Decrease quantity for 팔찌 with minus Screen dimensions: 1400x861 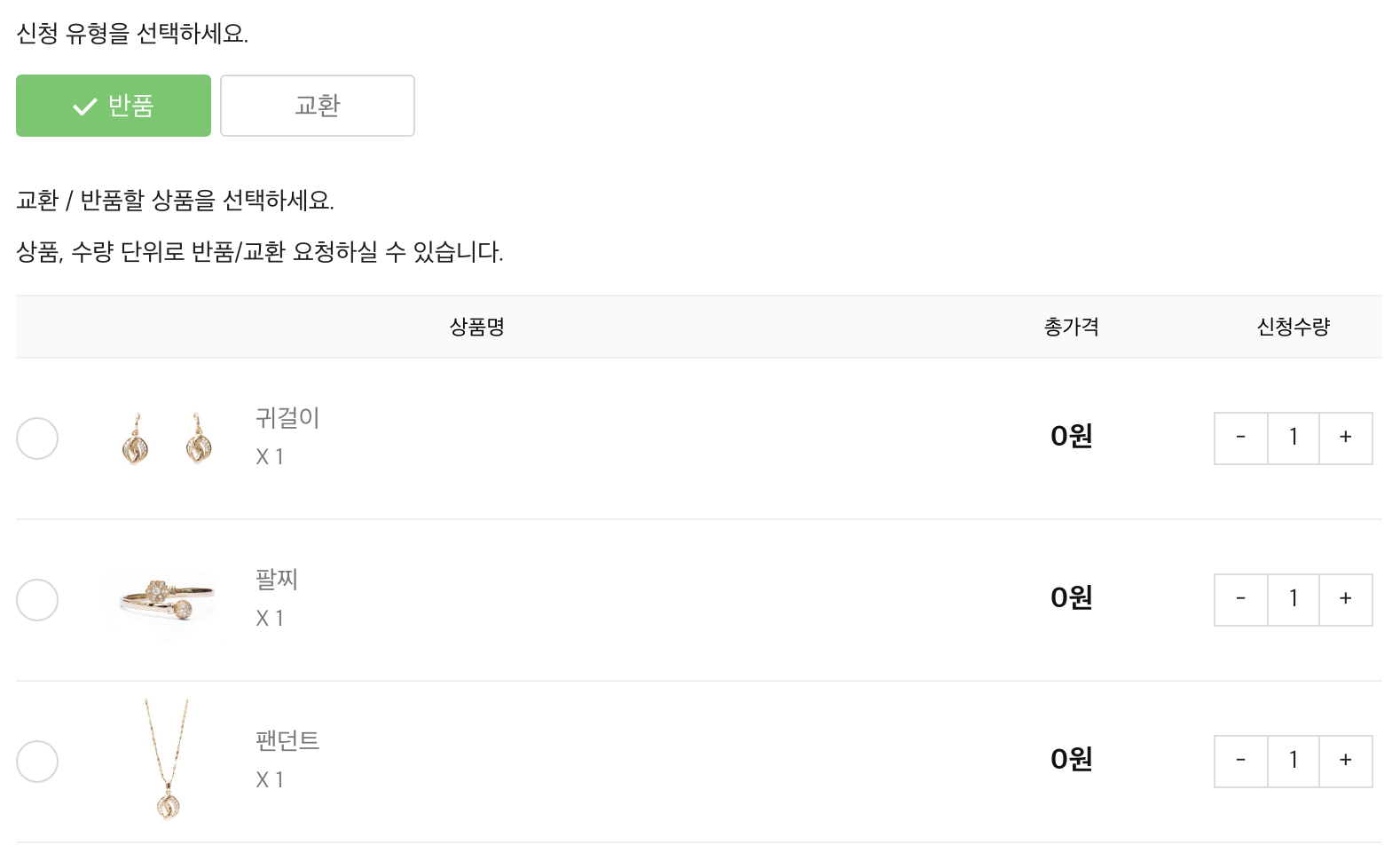[x=1240, y=600]
